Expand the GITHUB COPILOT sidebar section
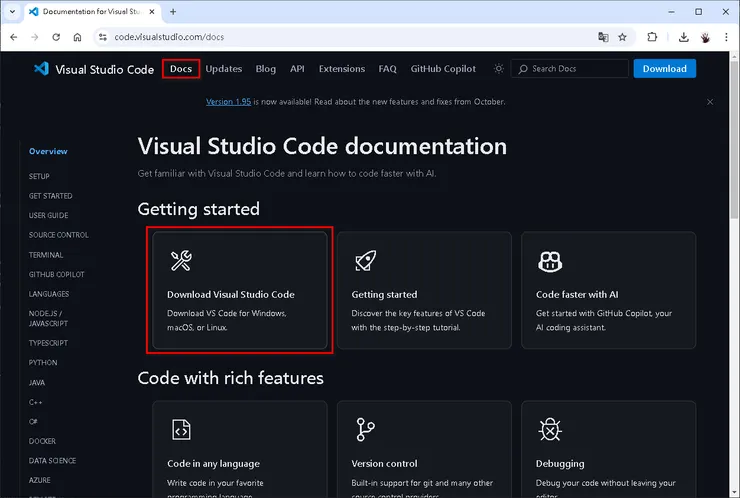Screen dimensions: 740x498 [x=57, y=274]
